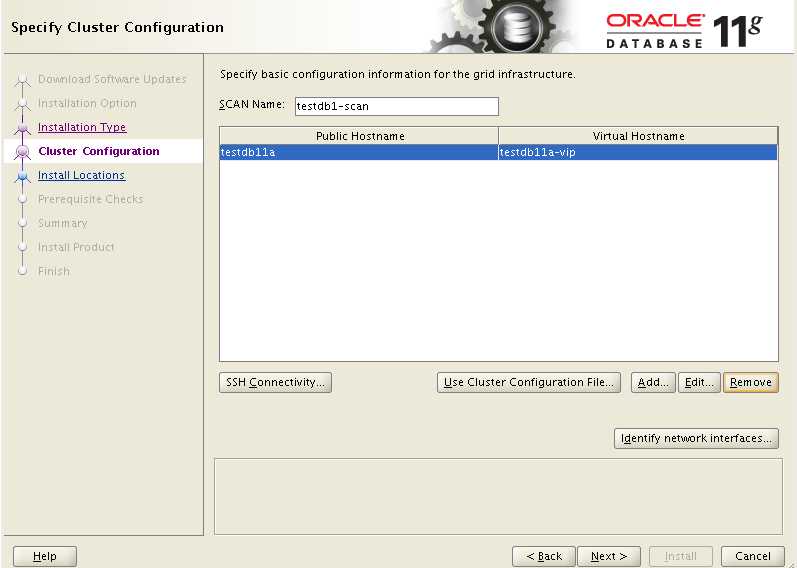Select the testdb11a-vip virtual hostname cell

pyautogui.click(x=638, y=152)
